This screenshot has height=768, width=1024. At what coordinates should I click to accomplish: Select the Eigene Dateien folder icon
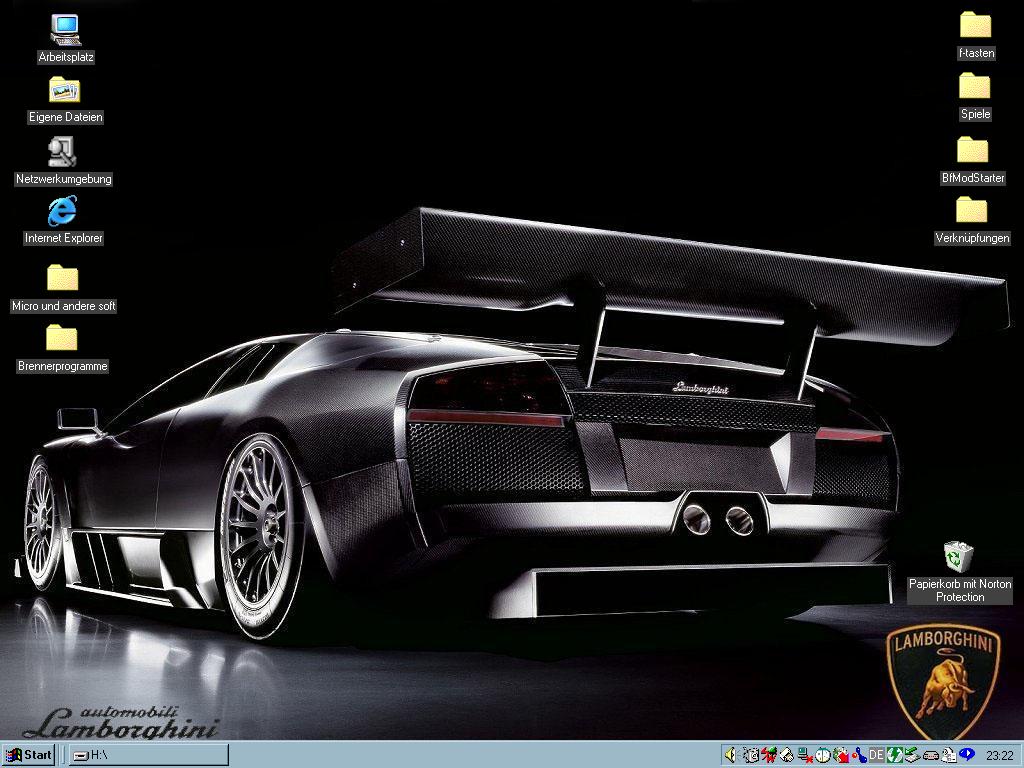[65, 90]
